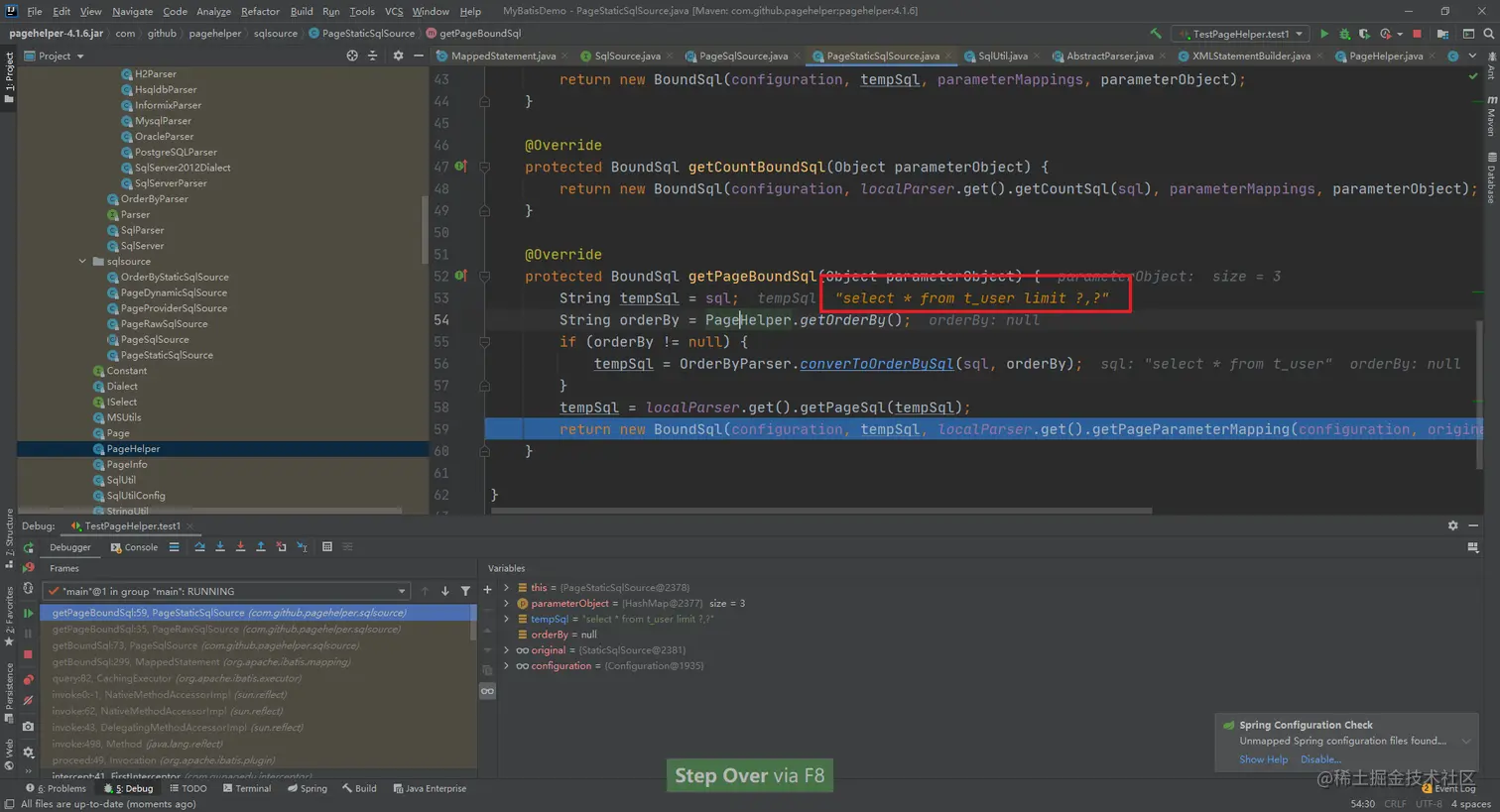Open the View Breakpoints icon
The image size is (1500, 812).
point(28,680)
